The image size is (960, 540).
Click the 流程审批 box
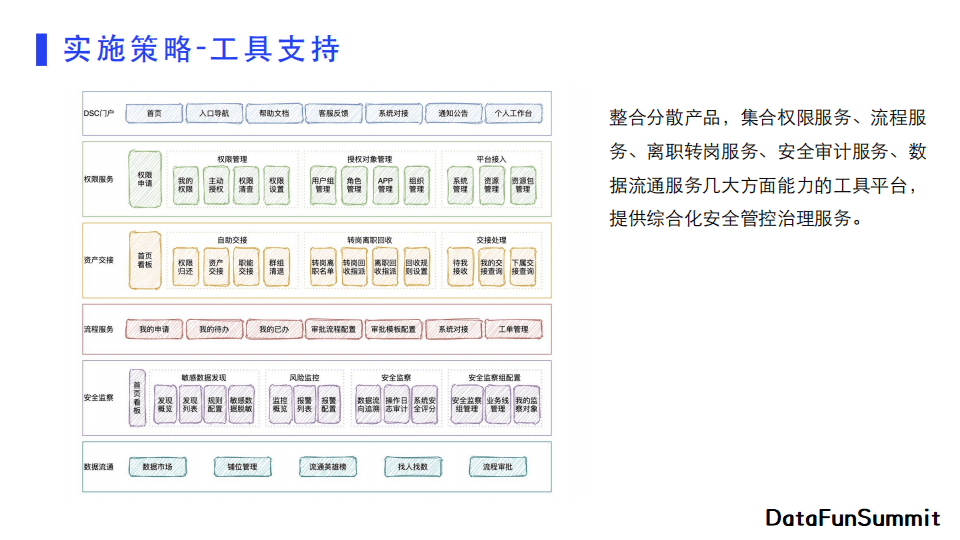[498, 467]
